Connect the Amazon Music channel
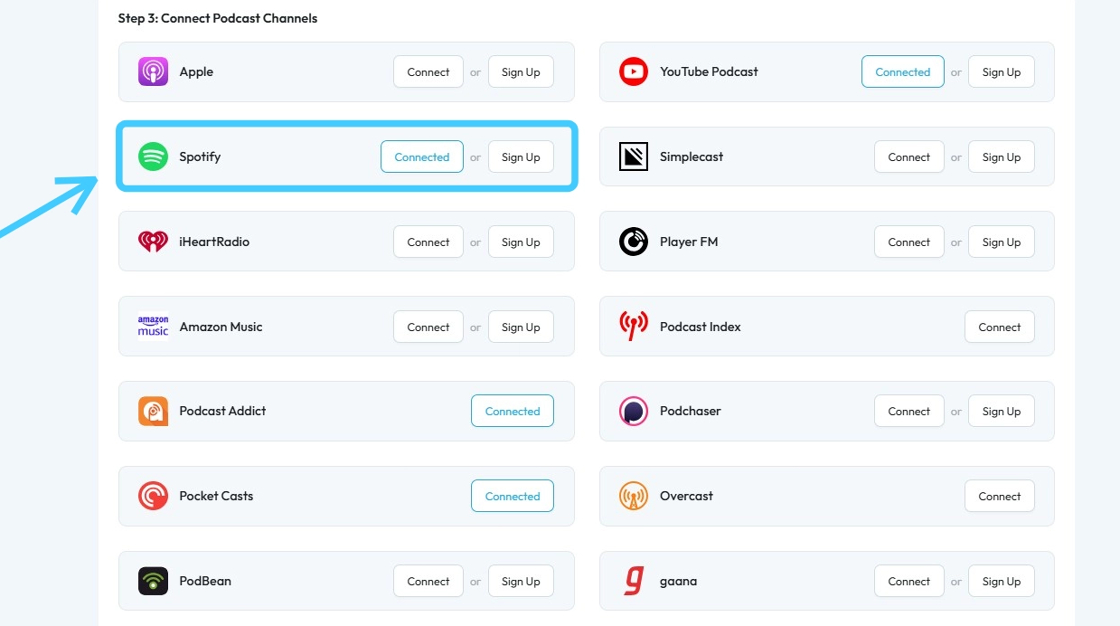Viewport: 1120px width, 626px height. tap(428, 327)
